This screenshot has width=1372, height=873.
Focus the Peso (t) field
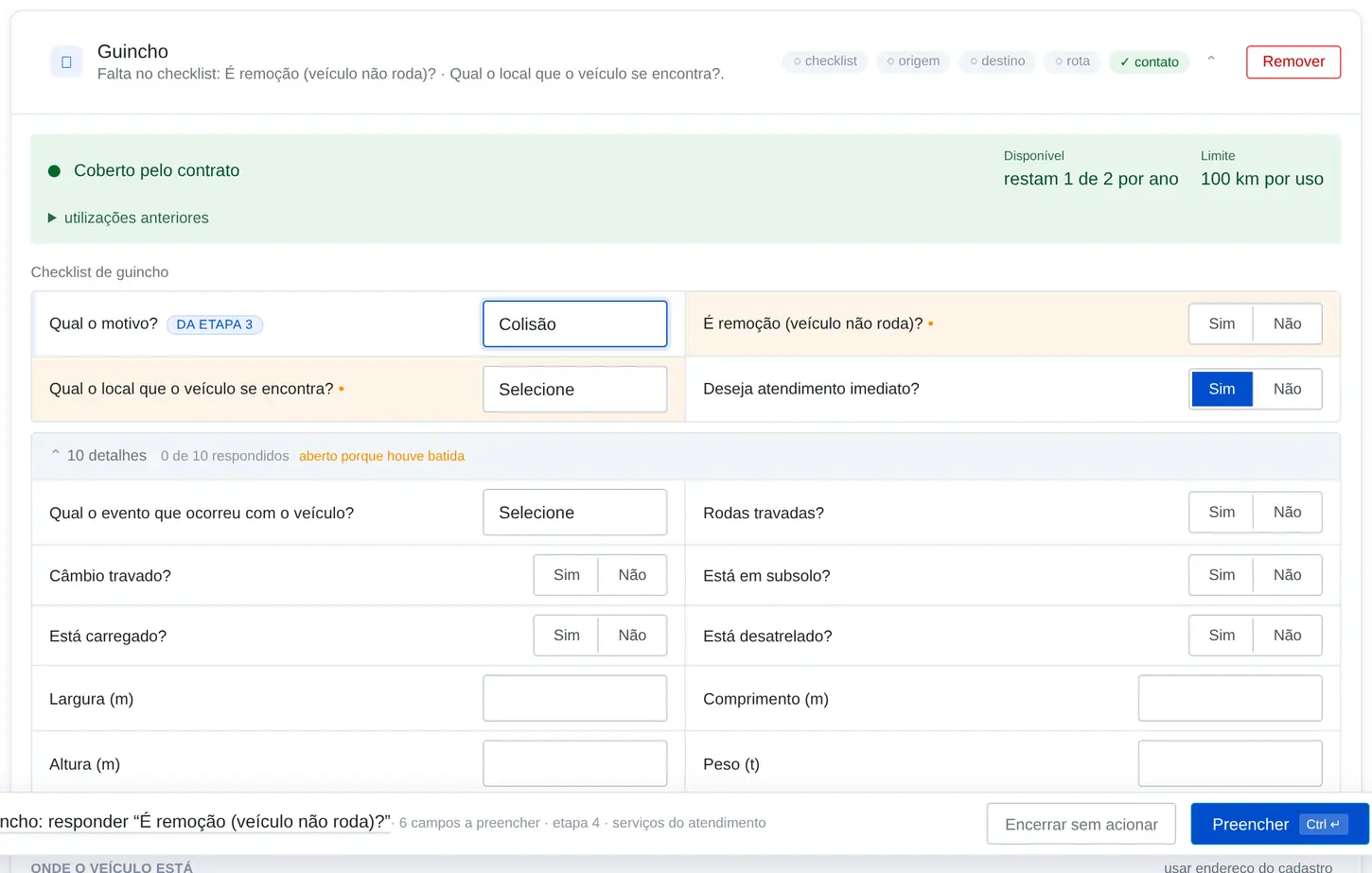[x=1230, y=763]
